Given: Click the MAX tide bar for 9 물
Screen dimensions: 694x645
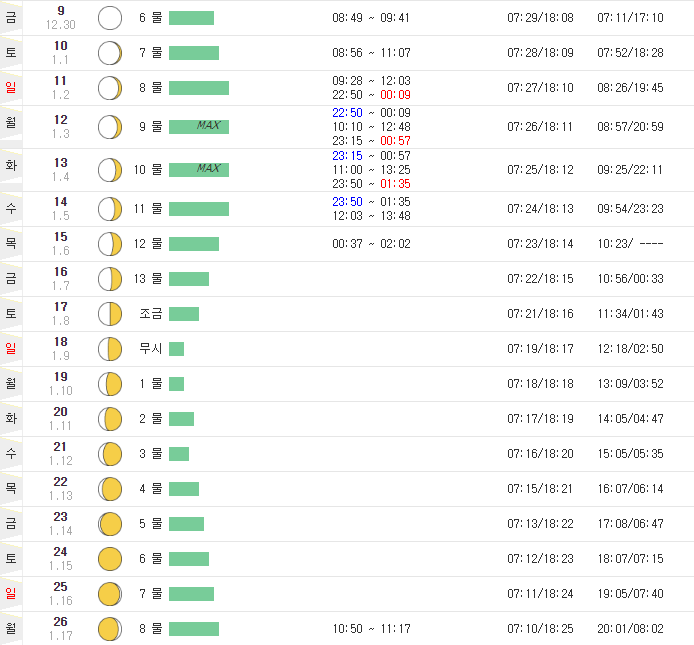Looking at the screenshot, I should pos(199,127).
